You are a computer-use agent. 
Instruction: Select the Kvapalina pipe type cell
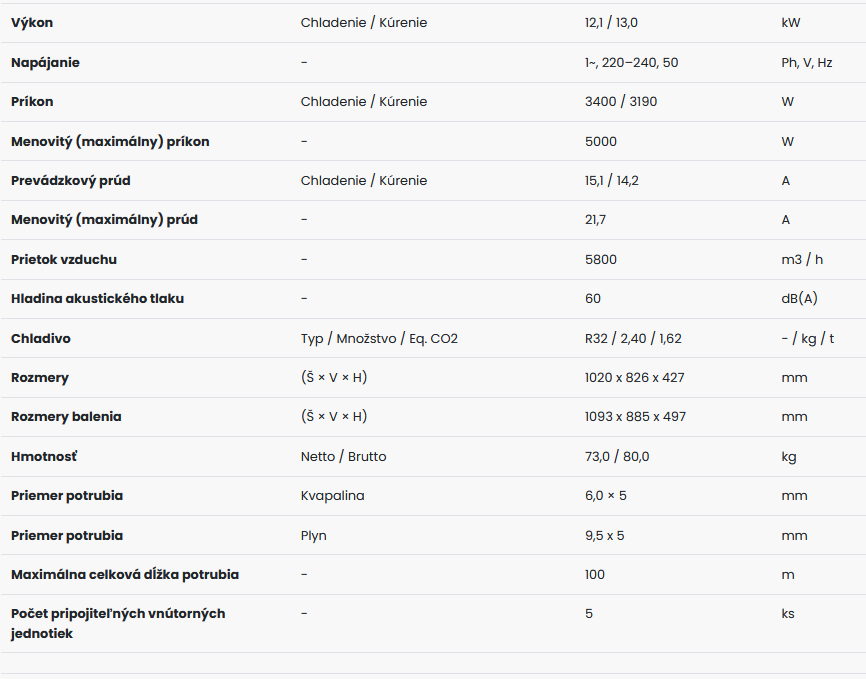[332, 496]
